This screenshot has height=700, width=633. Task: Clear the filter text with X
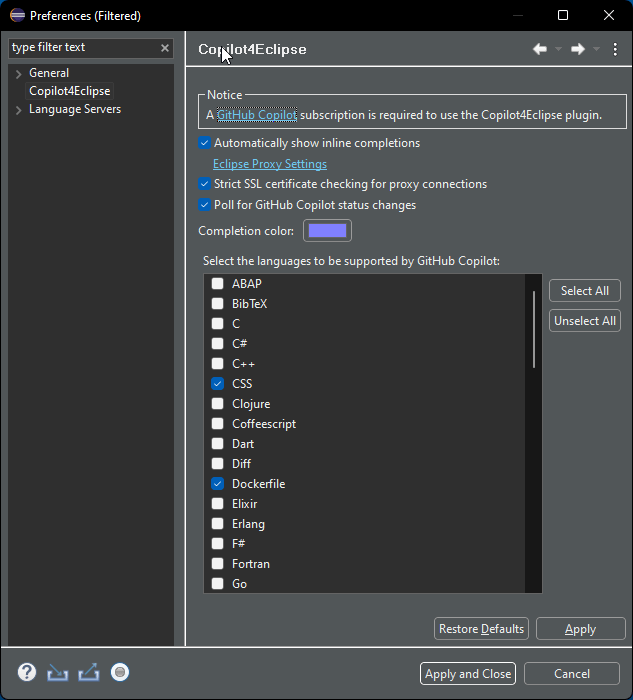165,48
